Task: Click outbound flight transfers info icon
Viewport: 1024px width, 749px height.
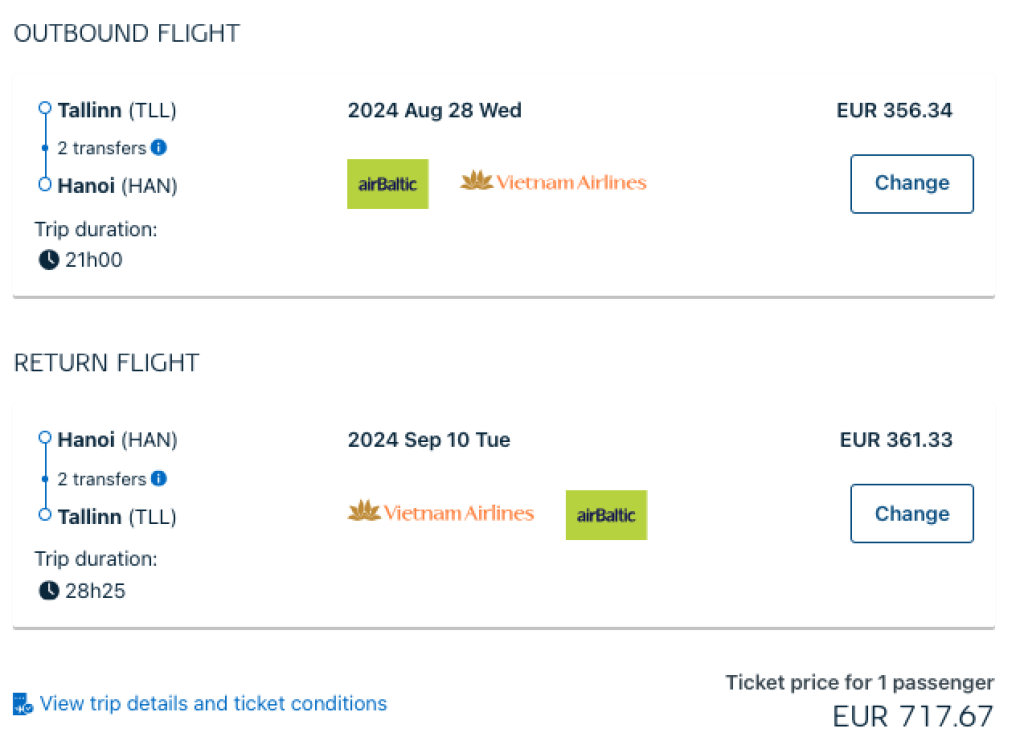Action: (x=159, y=148)
